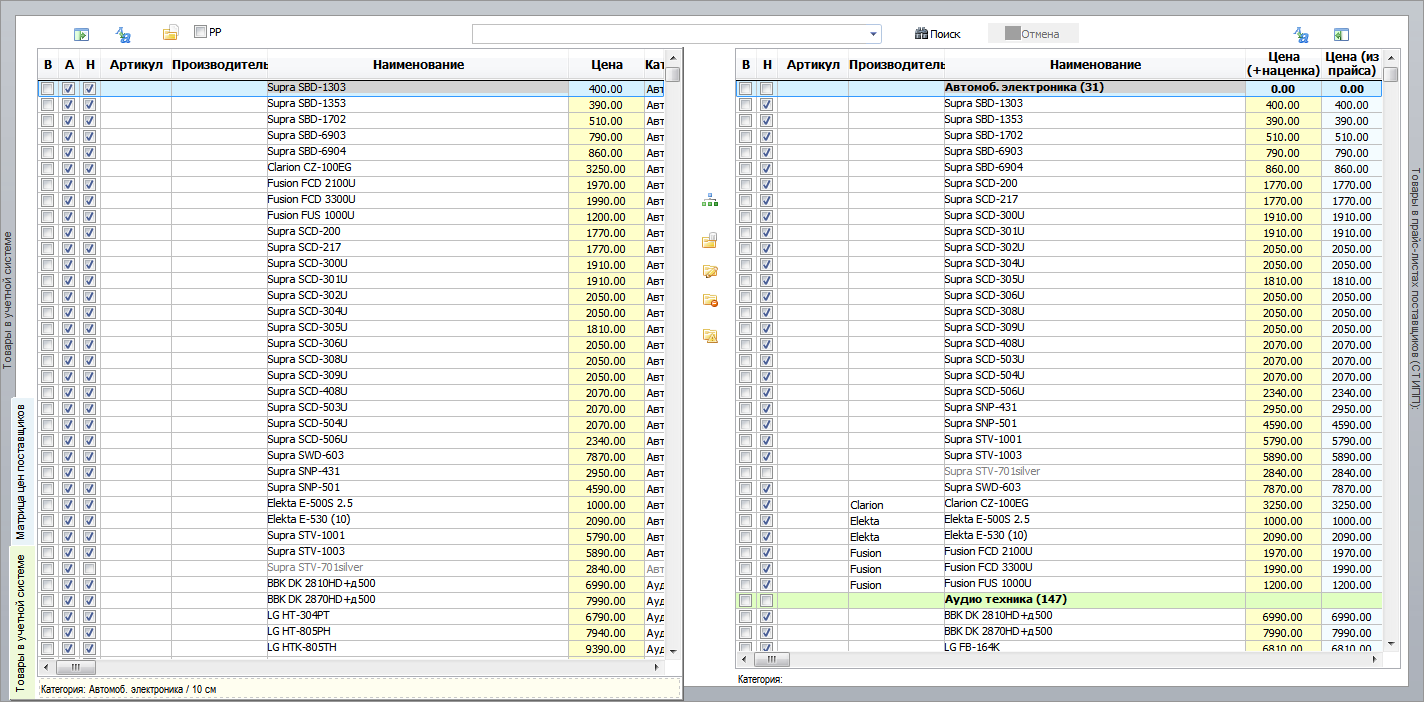Image resolution: width=1424 pixels, height=702 pixels.
Task: Click the Отмена cancel button
Action: click(x=1033, y=34)
